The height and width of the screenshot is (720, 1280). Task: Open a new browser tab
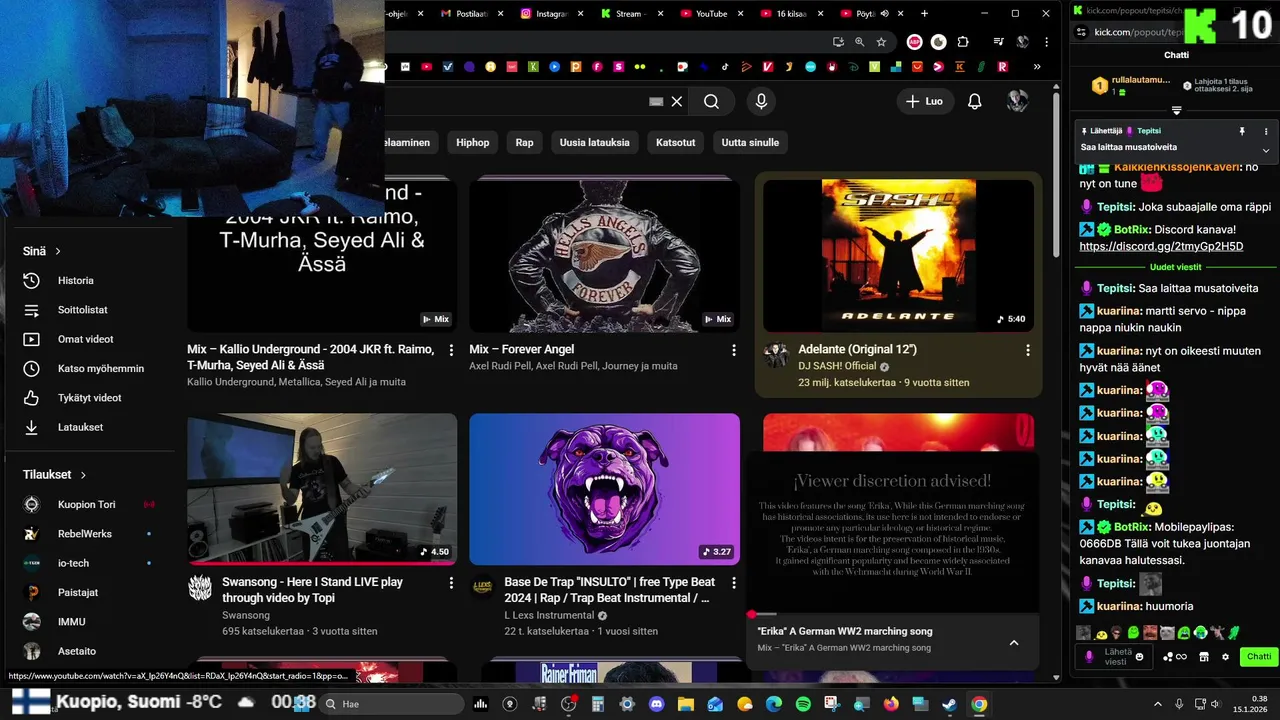(x=924, y=14)
